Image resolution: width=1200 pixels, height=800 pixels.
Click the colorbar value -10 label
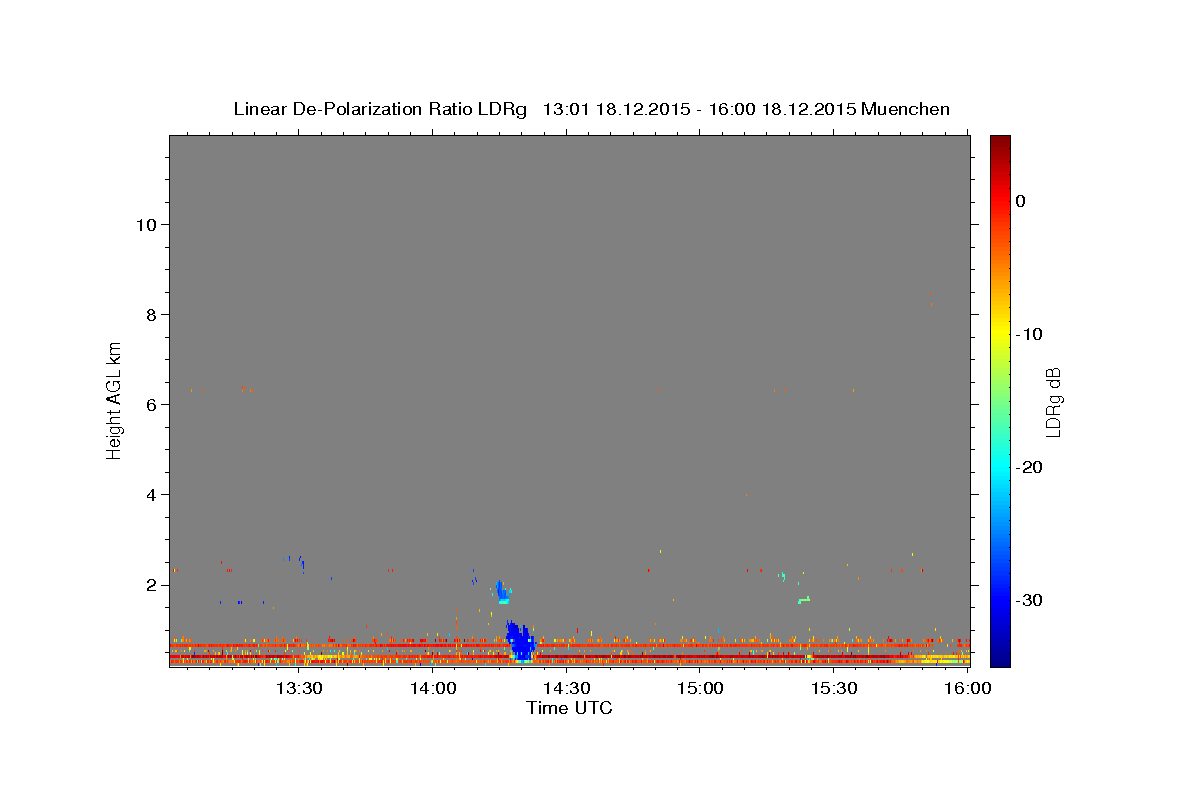point(1030,334)
